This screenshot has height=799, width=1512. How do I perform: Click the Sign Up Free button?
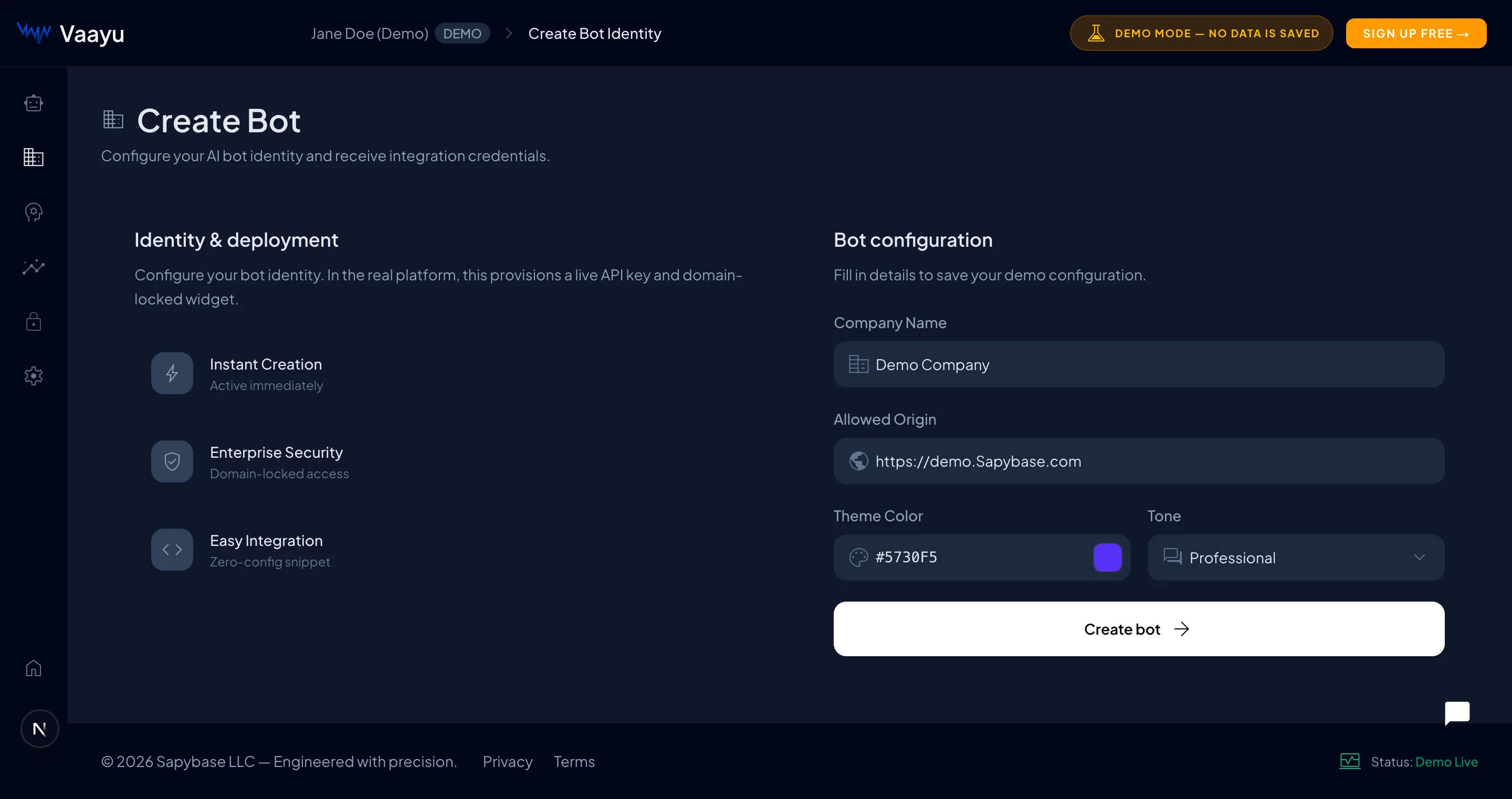click(x=1416, y=34)
